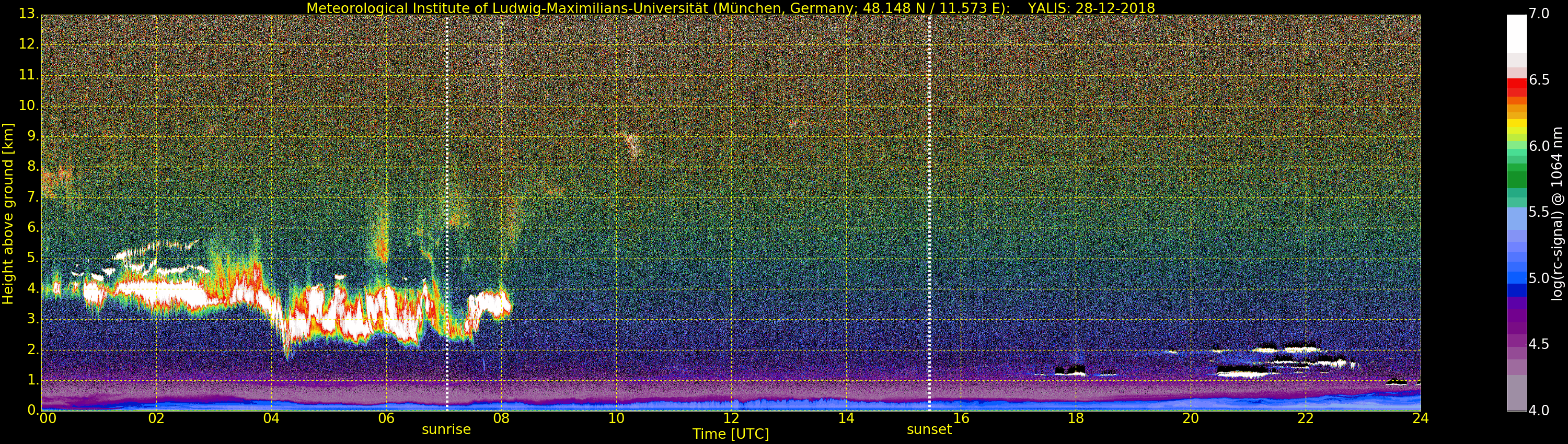The width and height of the screenshot is (1568, 444).
Task: Select the 'sunset' label below the time axis
Action: pos(929,429)
